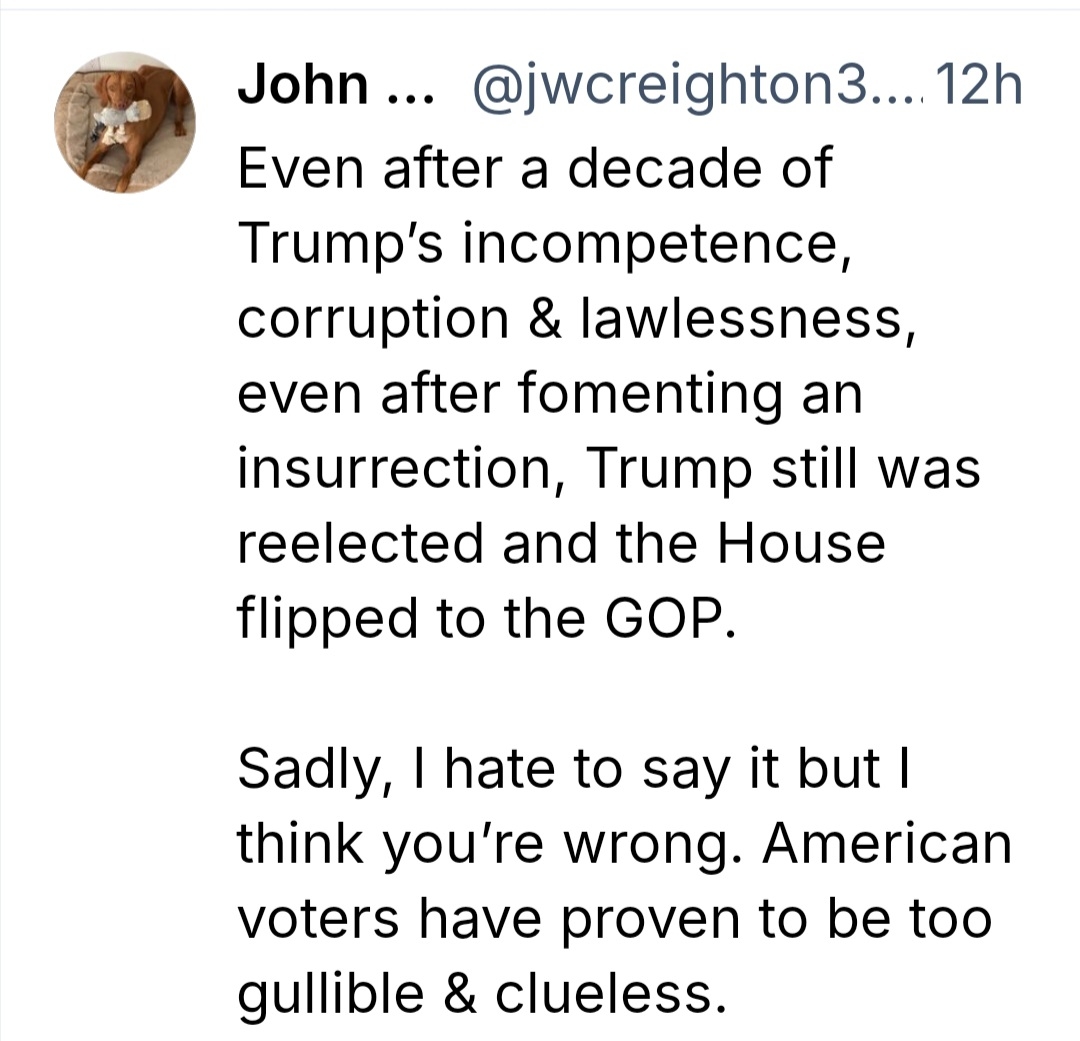This screenshot has height=1041, width=1080.
Task: Click the display name "John ..."
Action: [331, 88]
